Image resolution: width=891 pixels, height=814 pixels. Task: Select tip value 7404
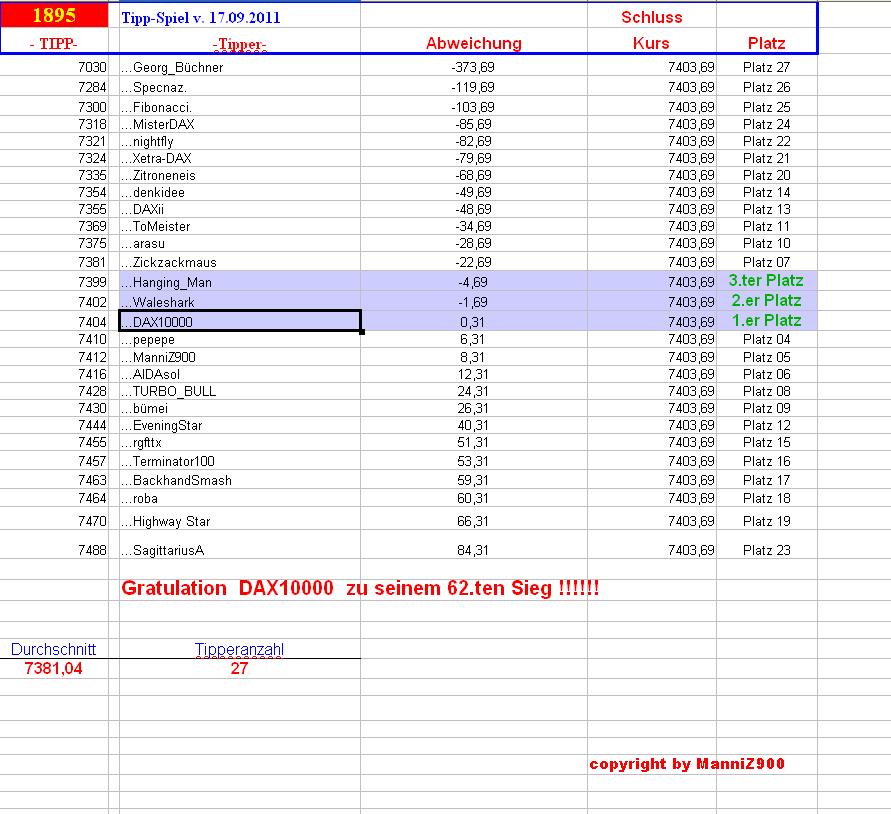[92, 322]
